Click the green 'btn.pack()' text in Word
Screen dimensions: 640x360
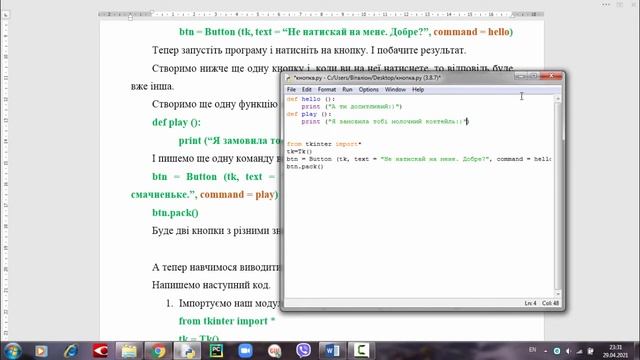(x=175, y=213)
